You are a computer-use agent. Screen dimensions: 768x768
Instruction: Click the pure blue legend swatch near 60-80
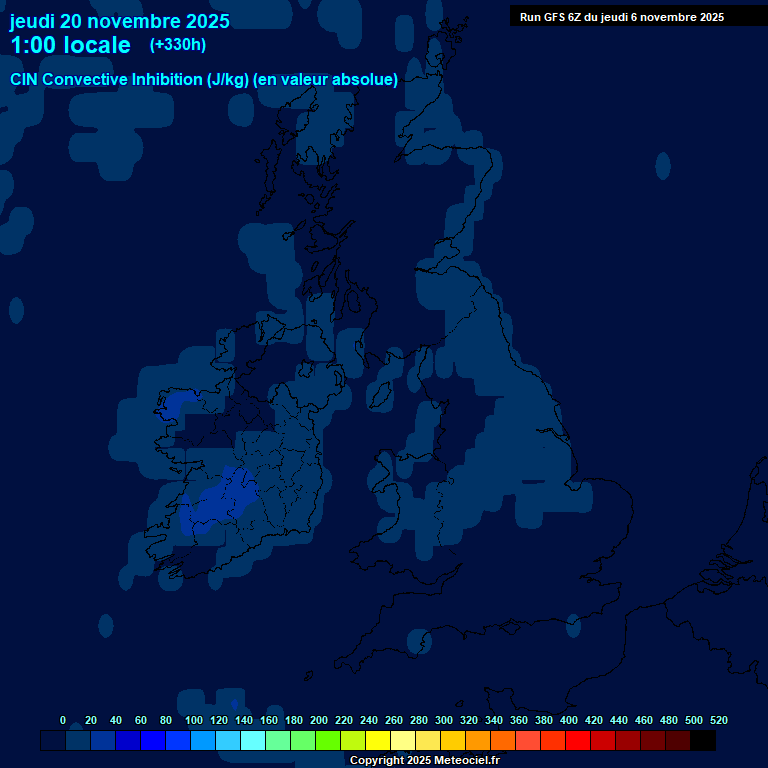(153, 741)
